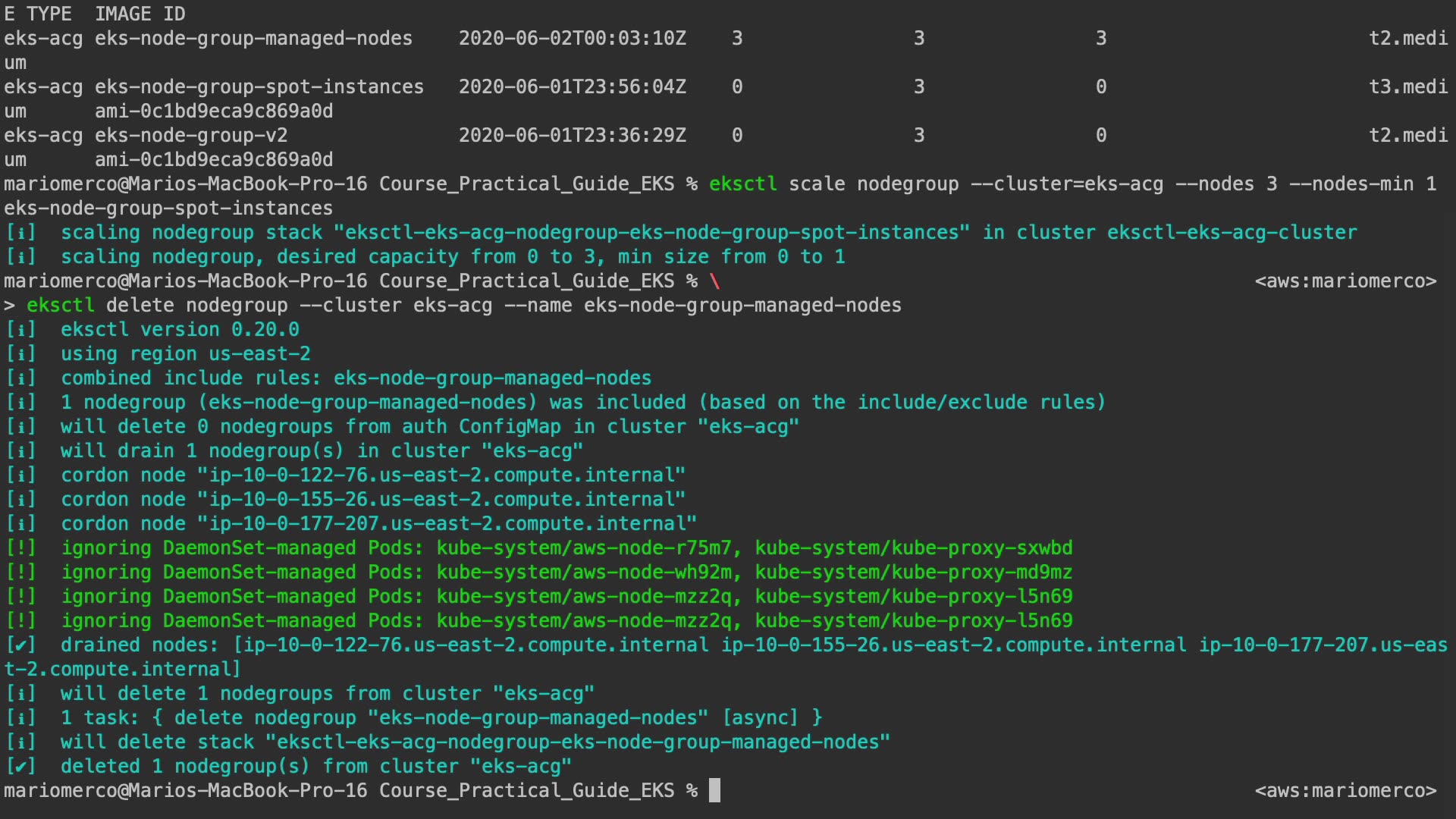This screenshot has height=819, width=1456.
Task: Click eks-node-group-v2 nodegroup name
Action: tap(191, 136)
